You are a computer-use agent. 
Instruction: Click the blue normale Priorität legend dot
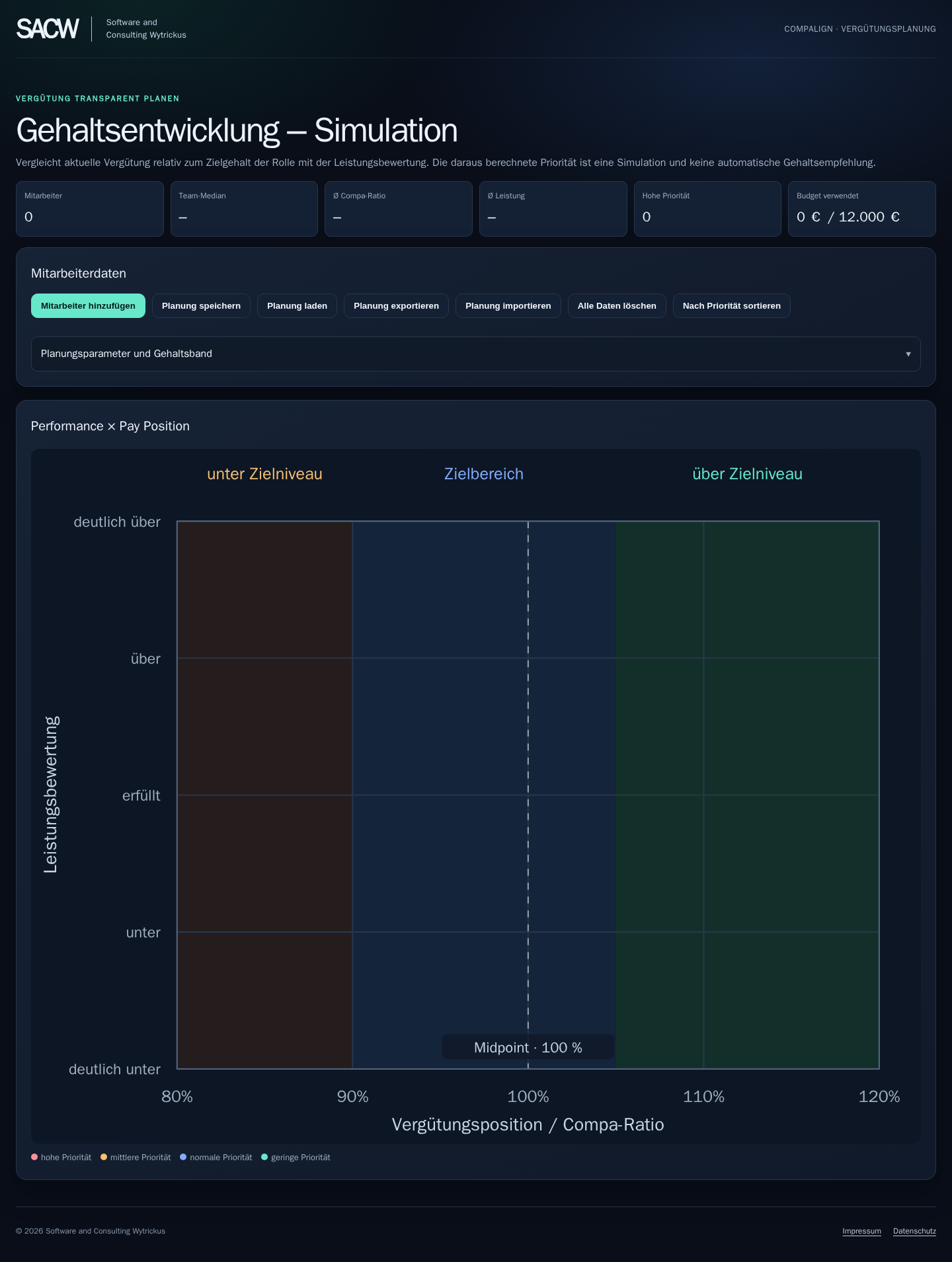coord(183,1157)
